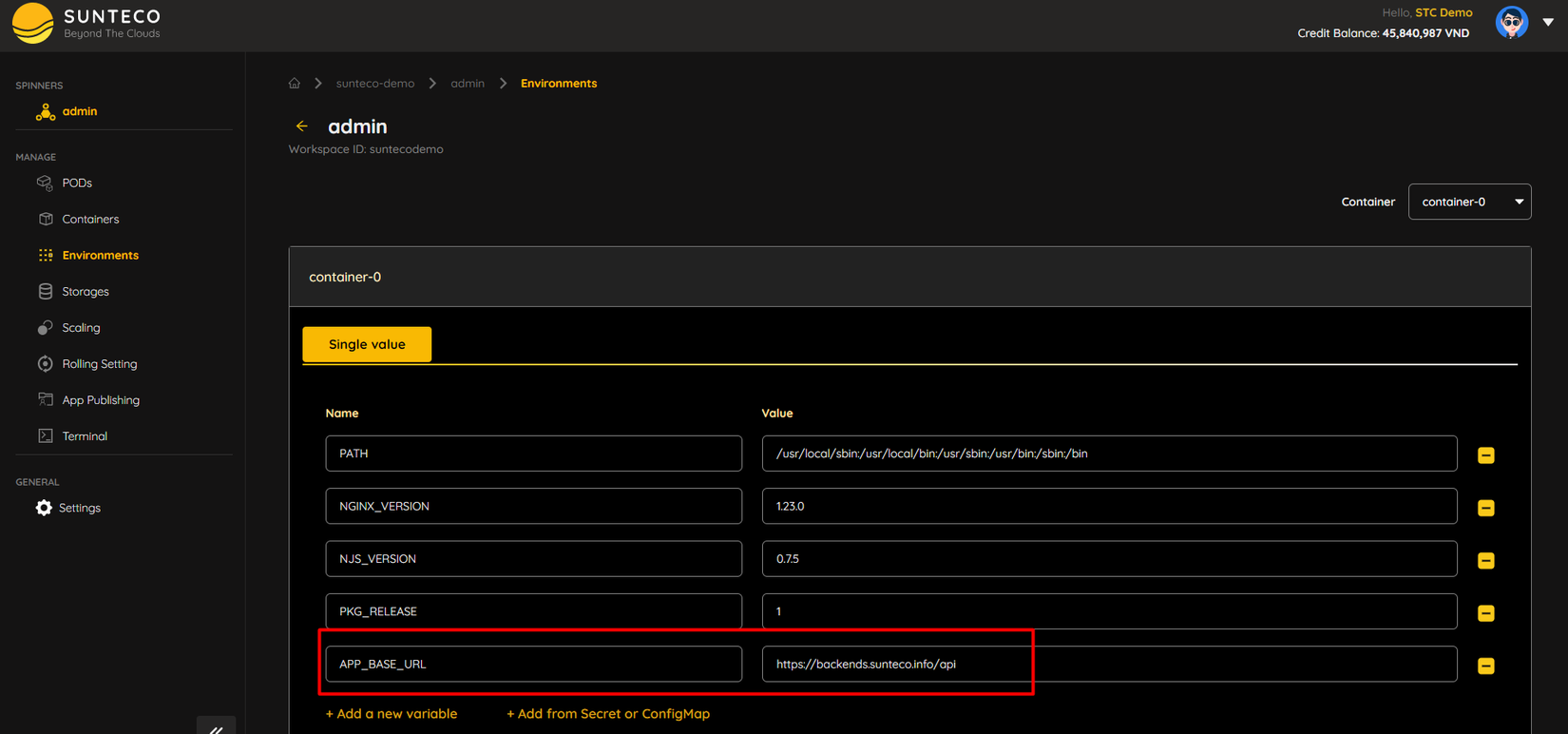Open the PODs menu item
This screenshot has width=1568, height=734.
click(77, 183)
